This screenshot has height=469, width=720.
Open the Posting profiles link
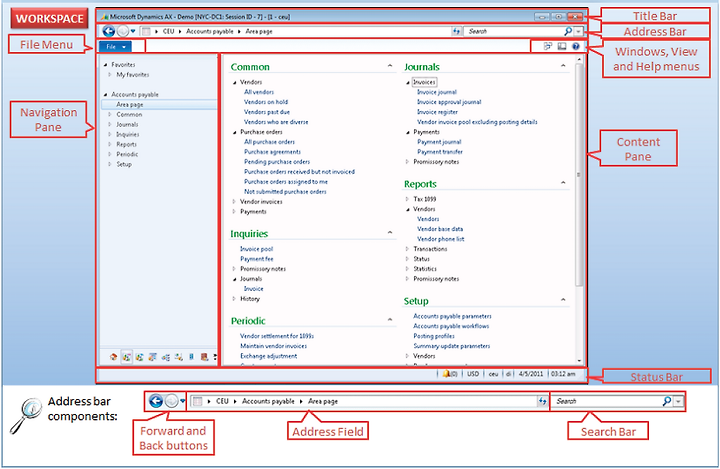point(434,336)
